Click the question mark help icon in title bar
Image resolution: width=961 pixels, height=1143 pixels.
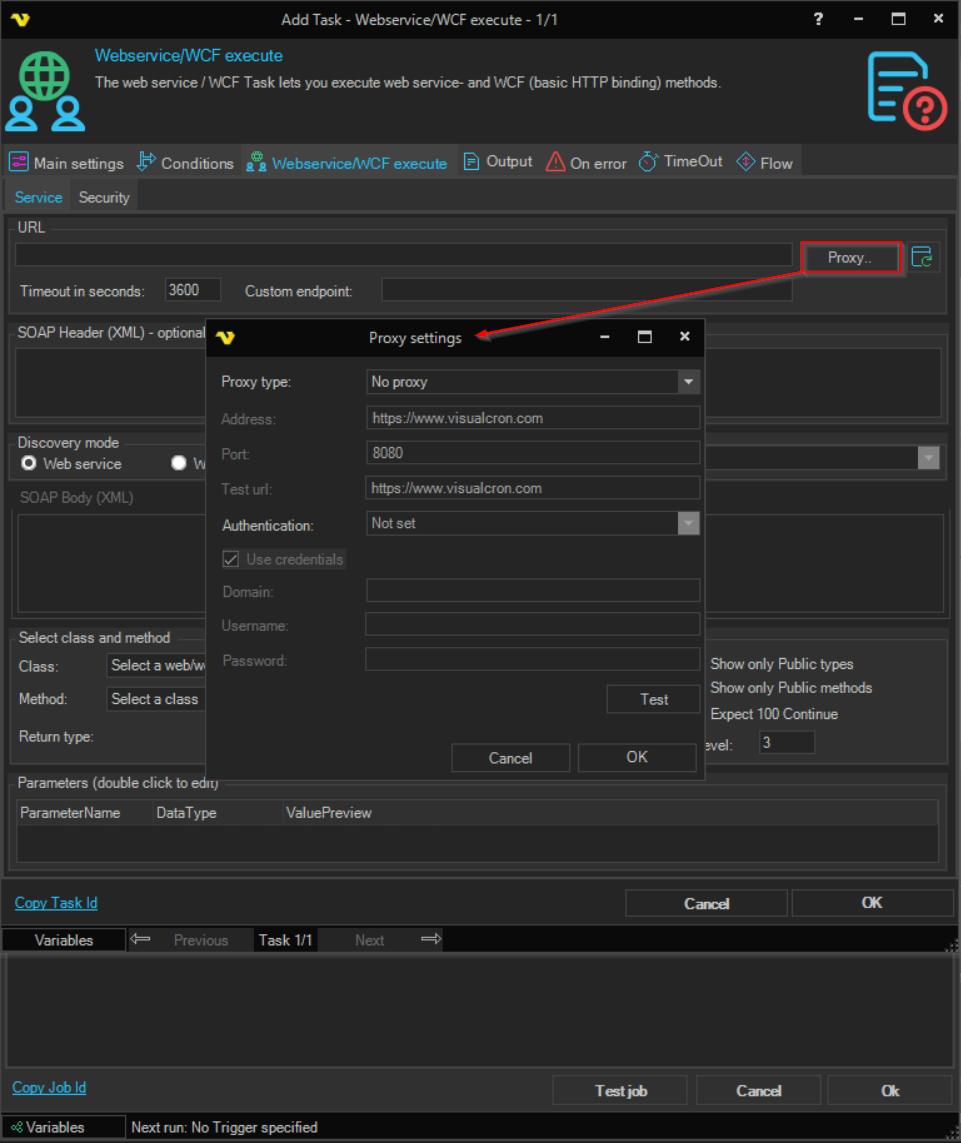[819, 19]
